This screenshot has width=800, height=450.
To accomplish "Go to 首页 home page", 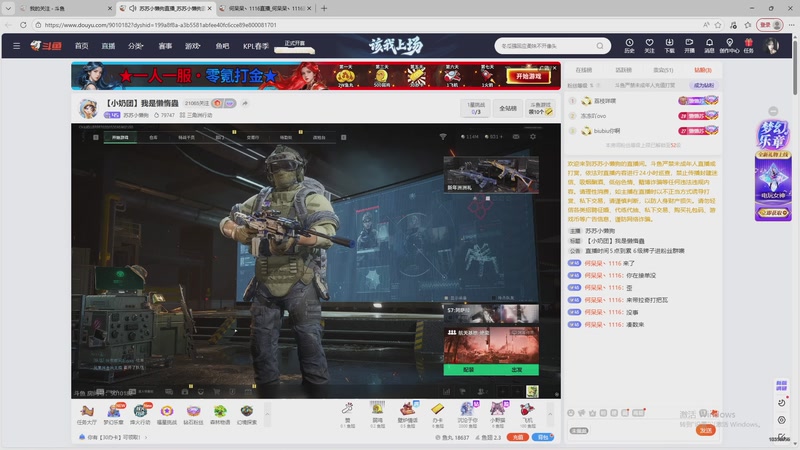I will point(82,46).
